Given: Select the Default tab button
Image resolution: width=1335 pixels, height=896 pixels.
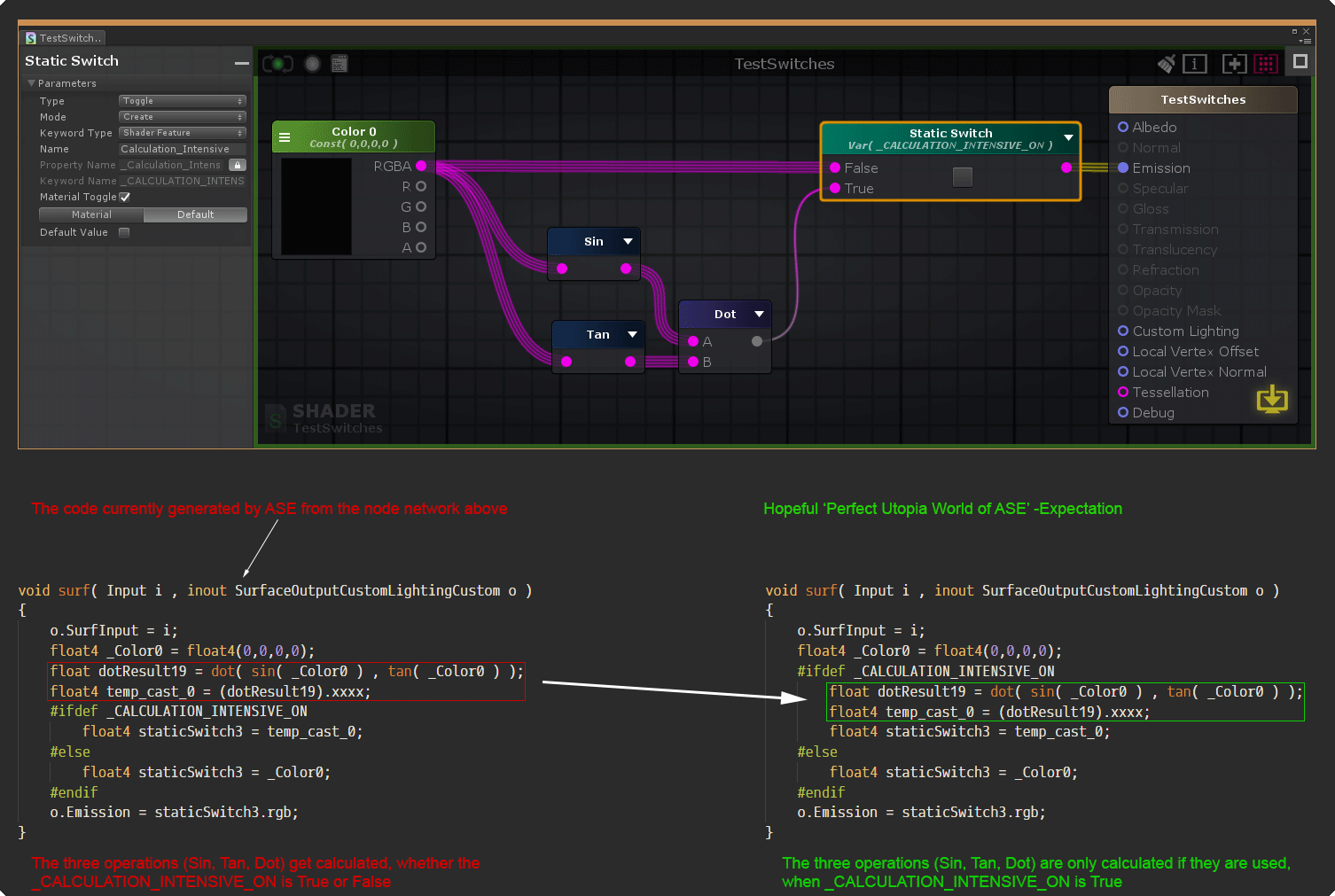Looking at the screenshot, I should tap(195, 214).
